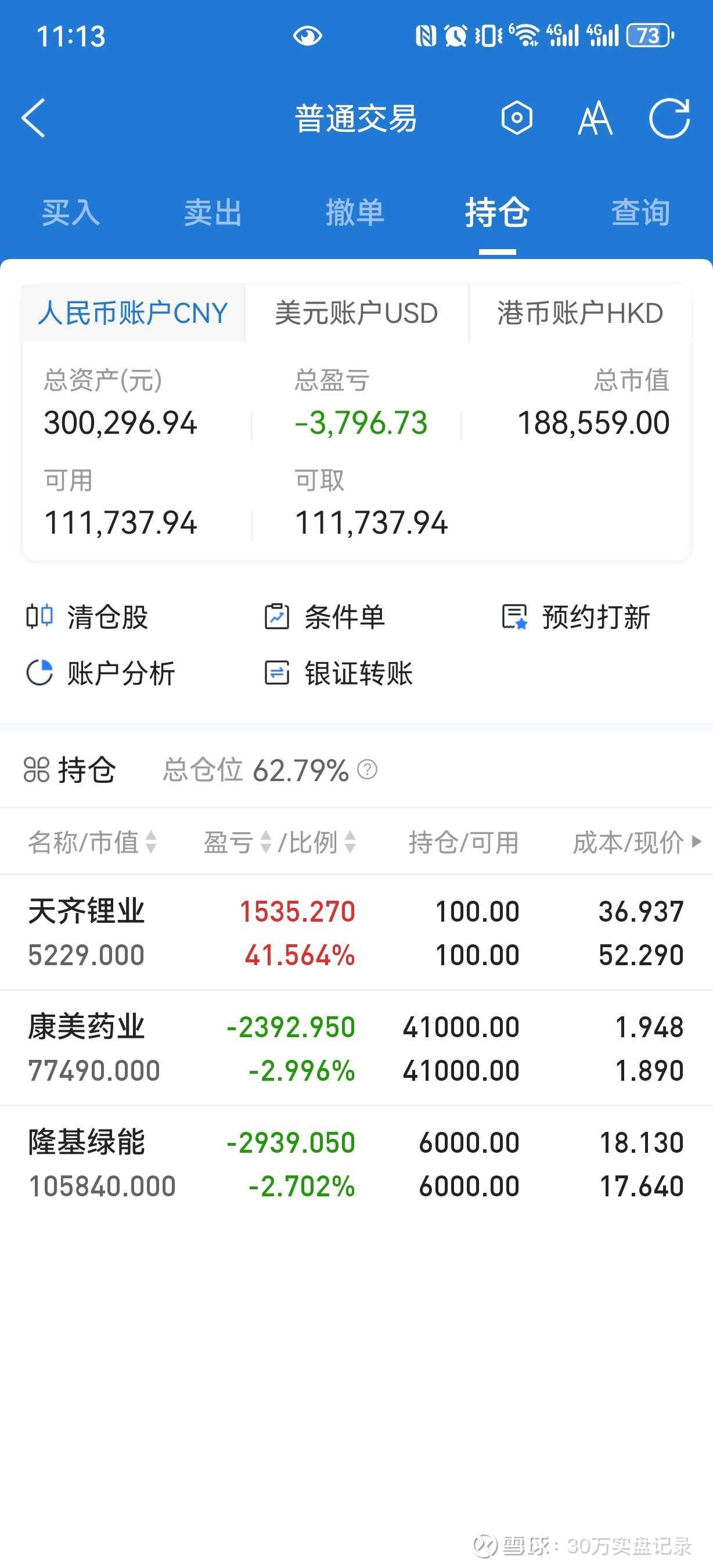Tap 隆基绿能 loss -2939.050
The width and height of the screenshot is (713, 1568).
[291, 1142]
